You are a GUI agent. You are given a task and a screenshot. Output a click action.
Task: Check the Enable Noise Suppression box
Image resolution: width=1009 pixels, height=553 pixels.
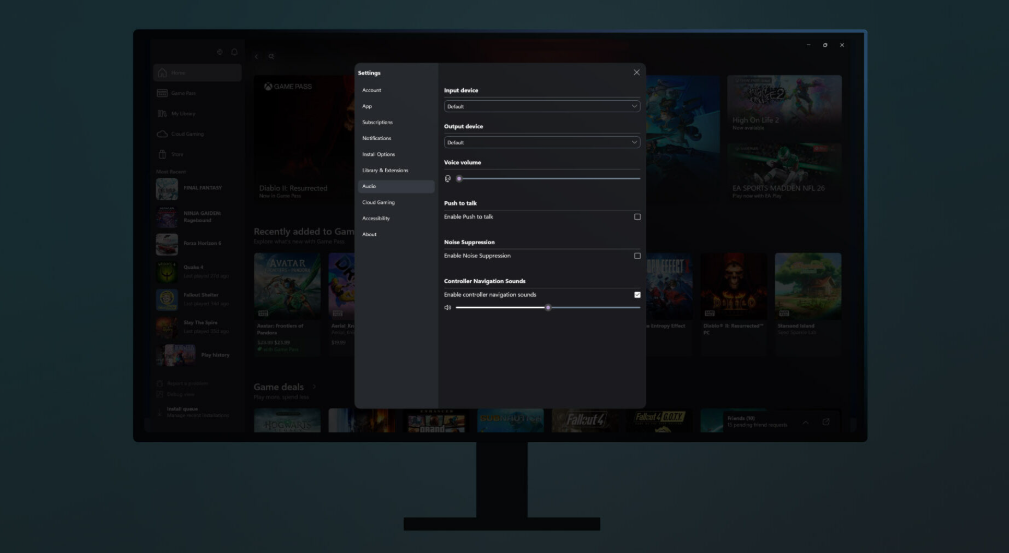pos(637,256)
